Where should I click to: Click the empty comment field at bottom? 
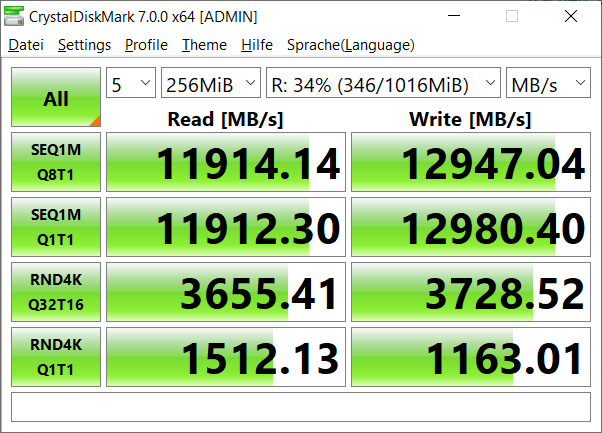[x=301, y=407]
